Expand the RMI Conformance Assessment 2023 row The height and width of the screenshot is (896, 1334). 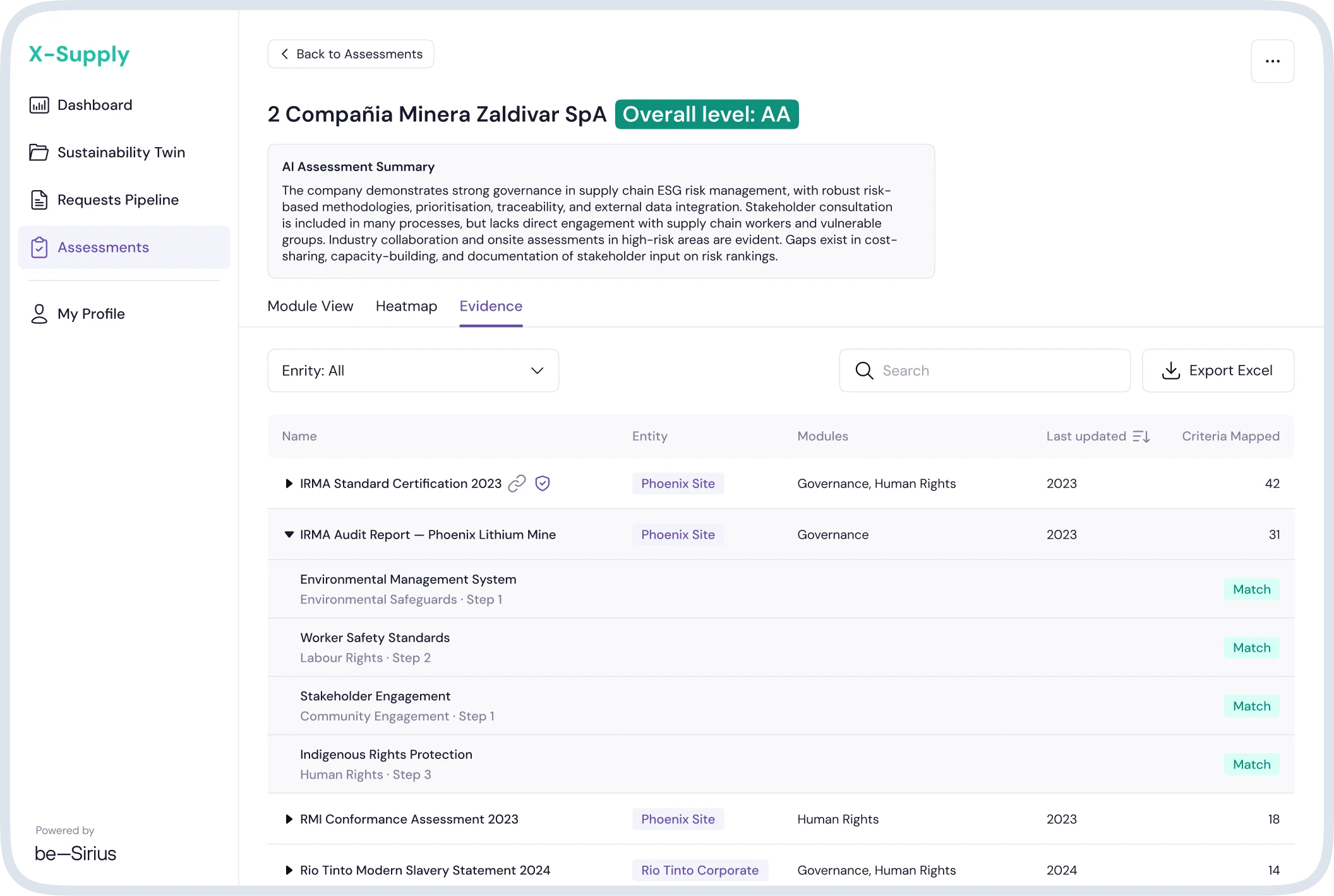pos(289,819)
